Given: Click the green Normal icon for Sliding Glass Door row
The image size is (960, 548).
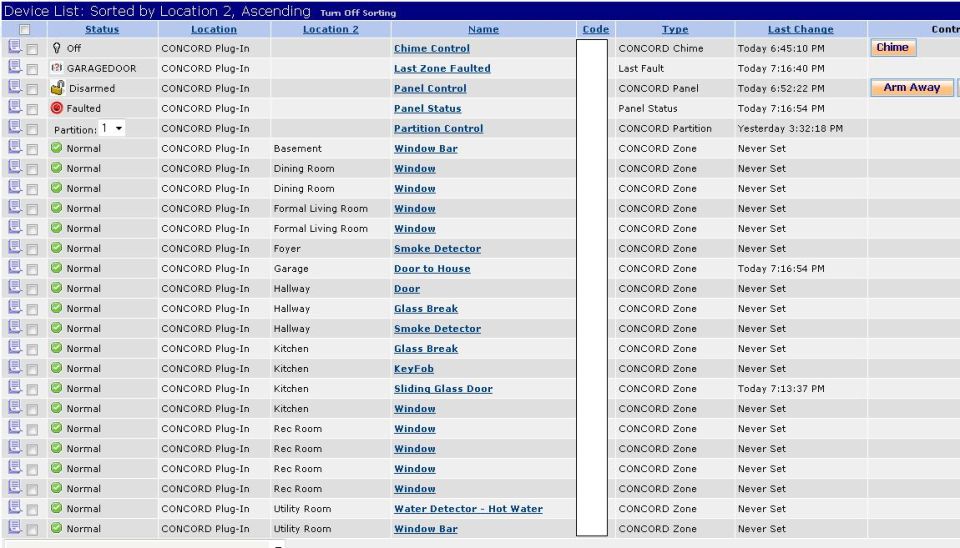Looking at the screenshot, I should coord(57,388).
